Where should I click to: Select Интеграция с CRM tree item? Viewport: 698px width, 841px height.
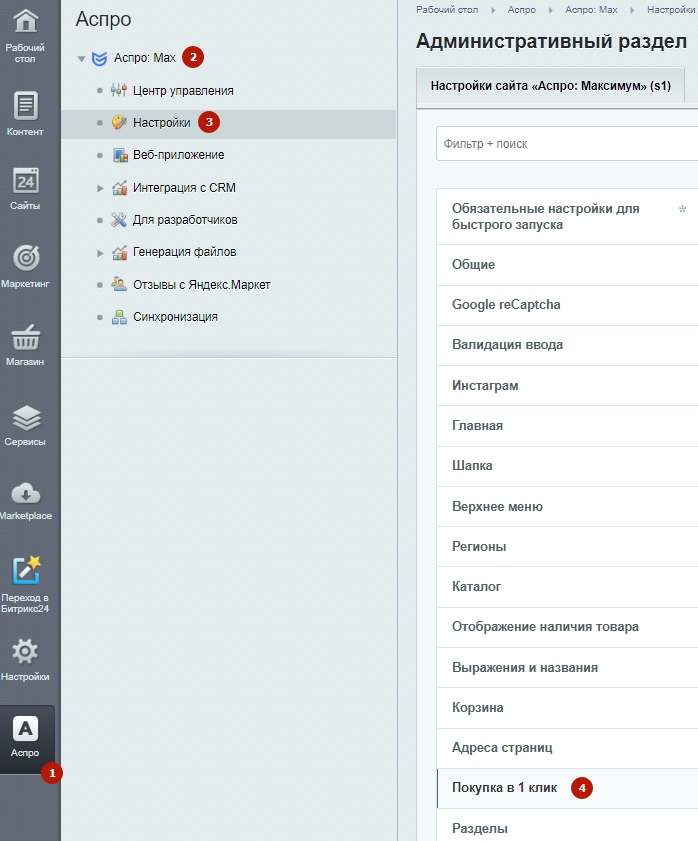[x=184, y=188]
